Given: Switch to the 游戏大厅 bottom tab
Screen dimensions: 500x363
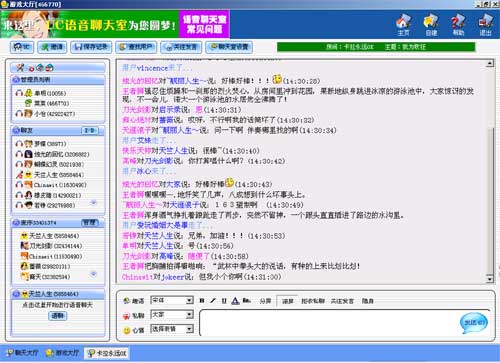Looking at the screenshot, I should coord(63,353).
